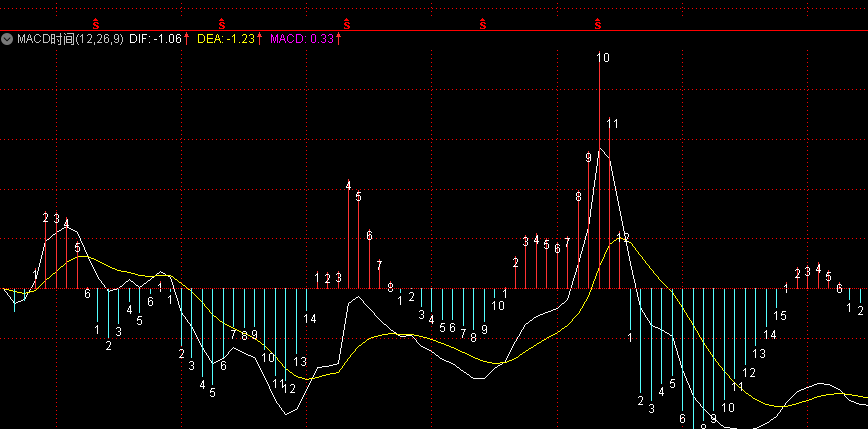Screen dimensions: 868x429
Task: Click red up arrow after DEA value
Action: [x=260, y=39]
